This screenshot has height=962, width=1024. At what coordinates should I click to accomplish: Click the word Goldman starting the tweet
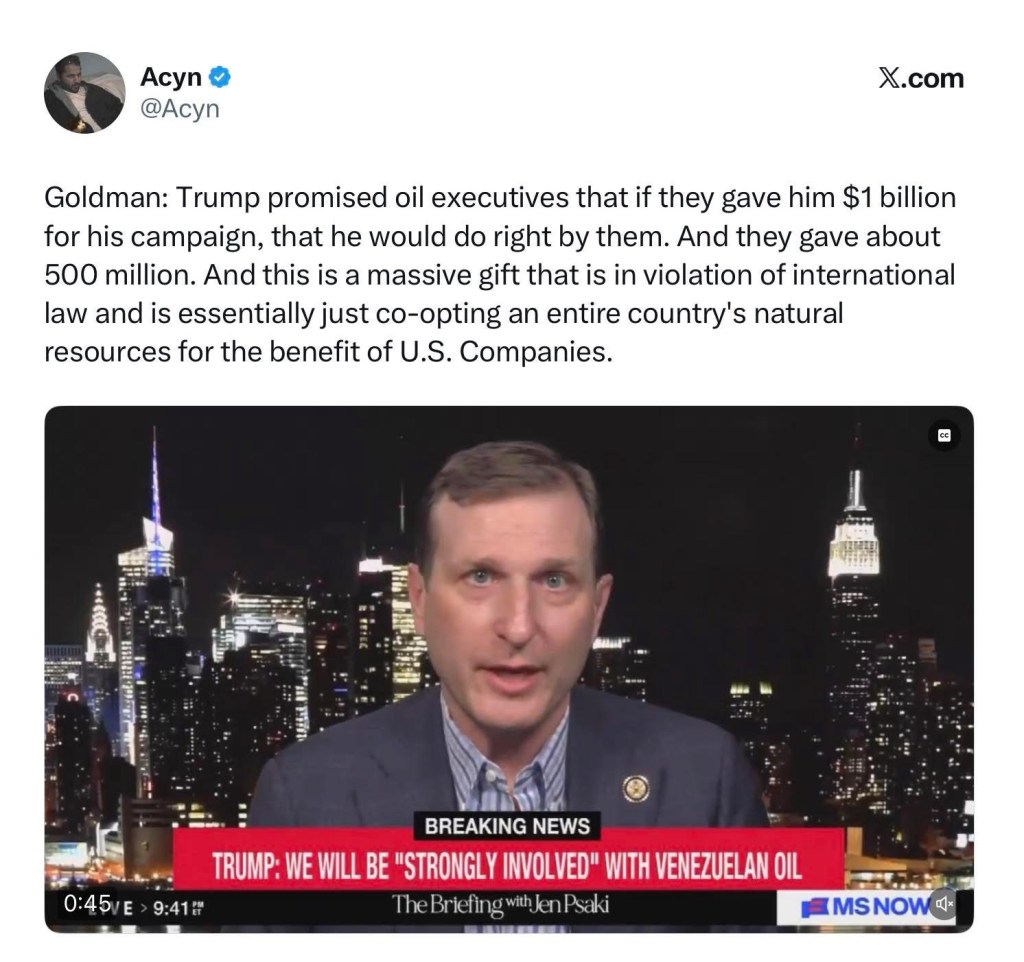104,198
